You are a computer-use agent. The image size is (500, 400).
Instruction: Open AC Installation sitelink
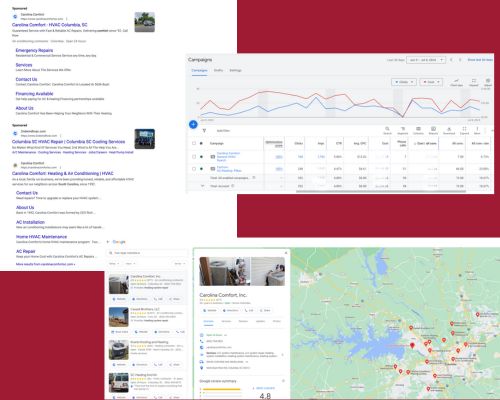coord(30,222)
